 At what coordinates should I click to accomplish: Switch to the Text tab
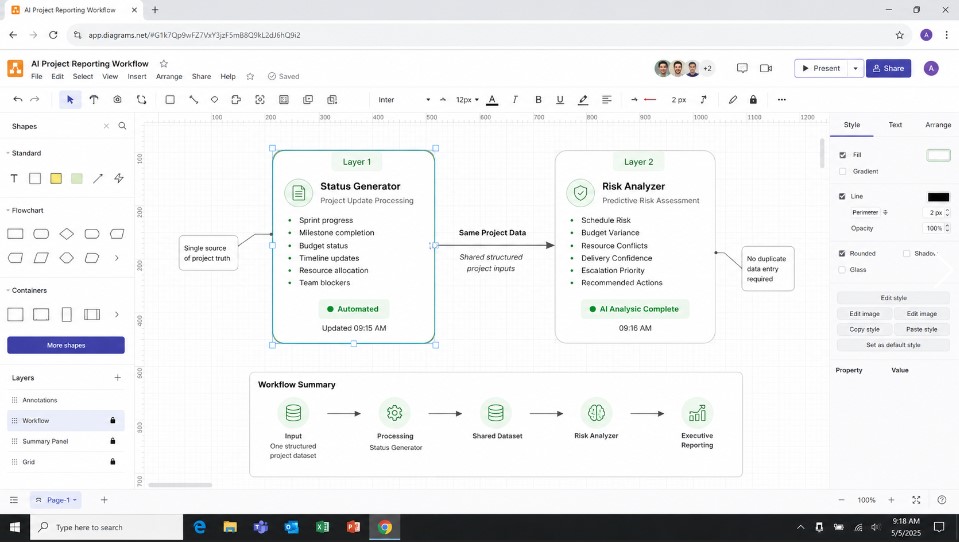tap(895, 125)
